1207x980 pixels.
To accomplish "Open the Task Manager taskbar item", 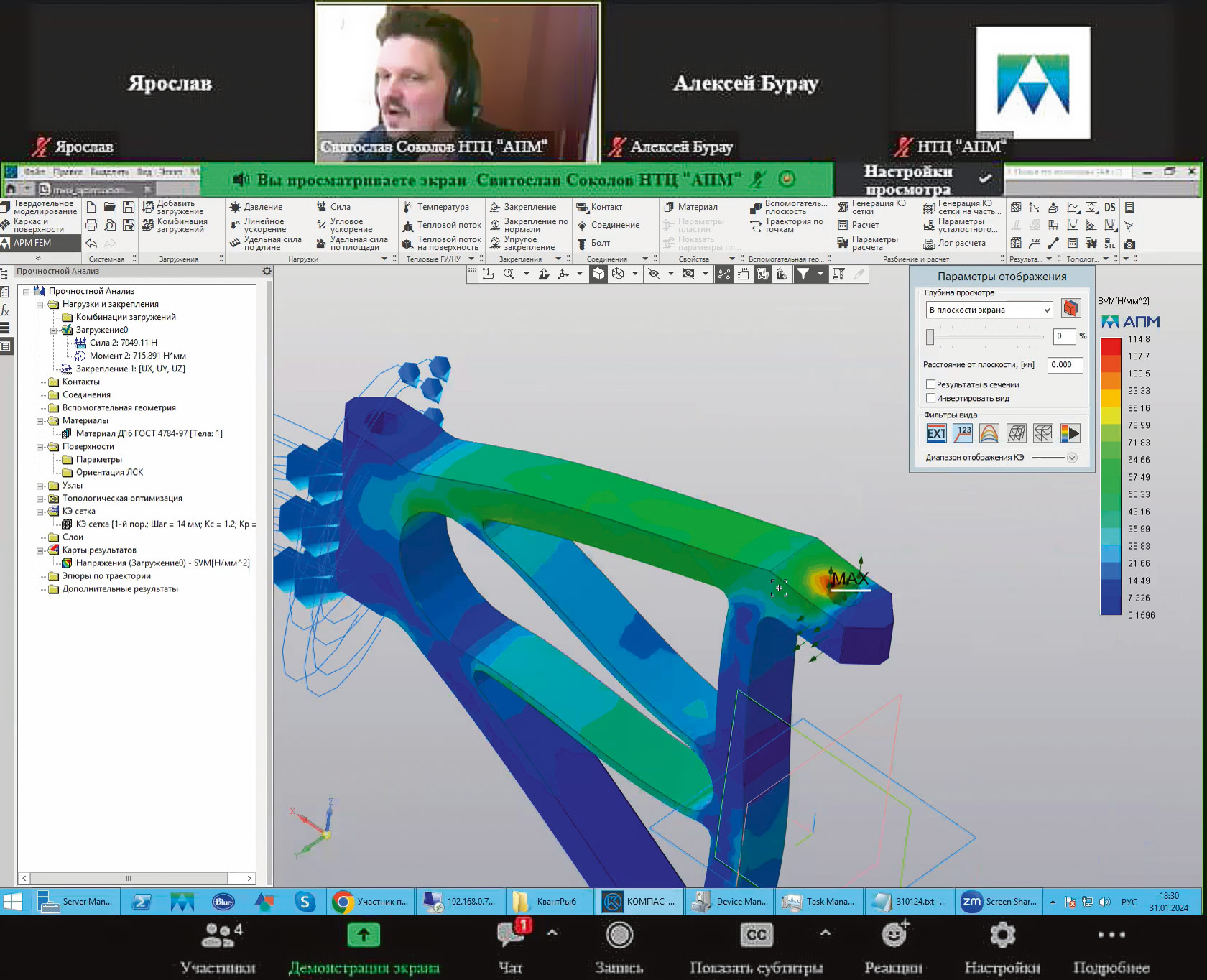I will point(820,902).
